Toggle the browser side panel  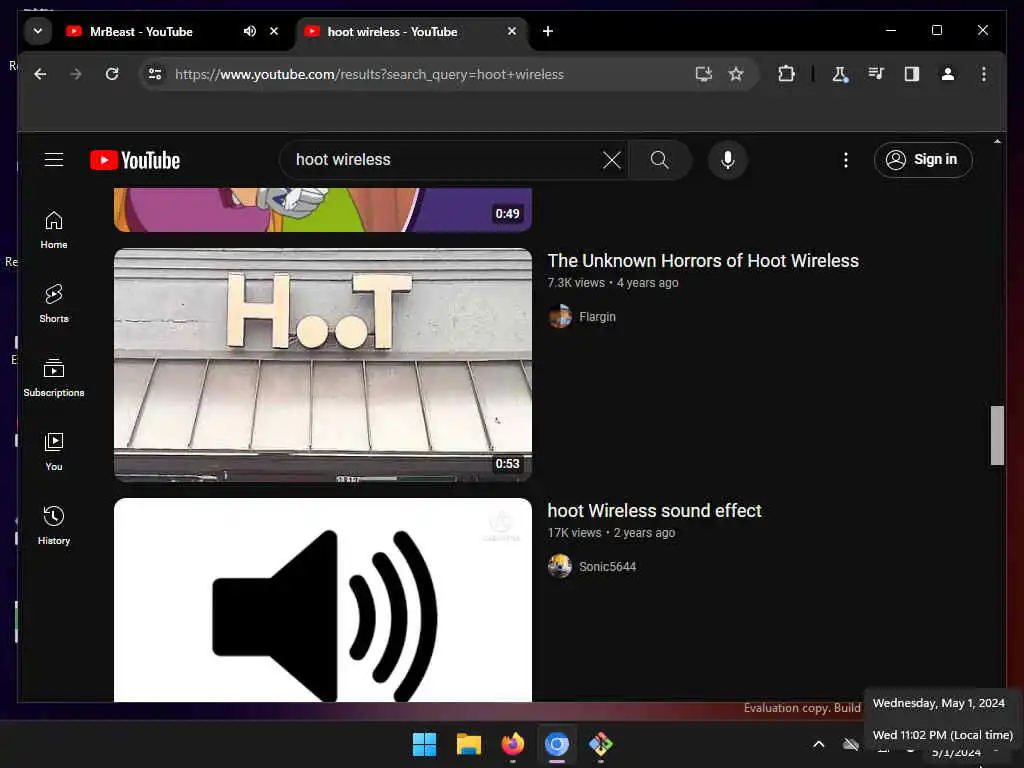pos(912,74)
